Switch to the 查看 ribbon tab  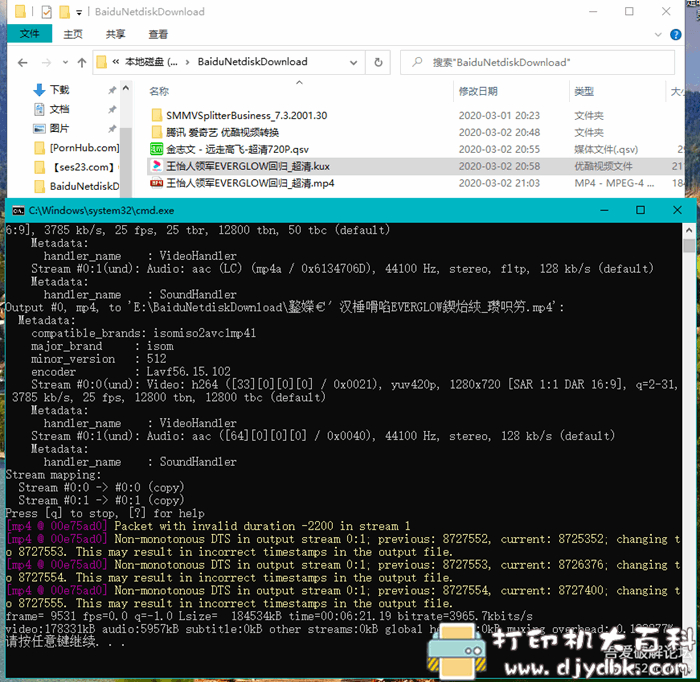pos(158,34)
